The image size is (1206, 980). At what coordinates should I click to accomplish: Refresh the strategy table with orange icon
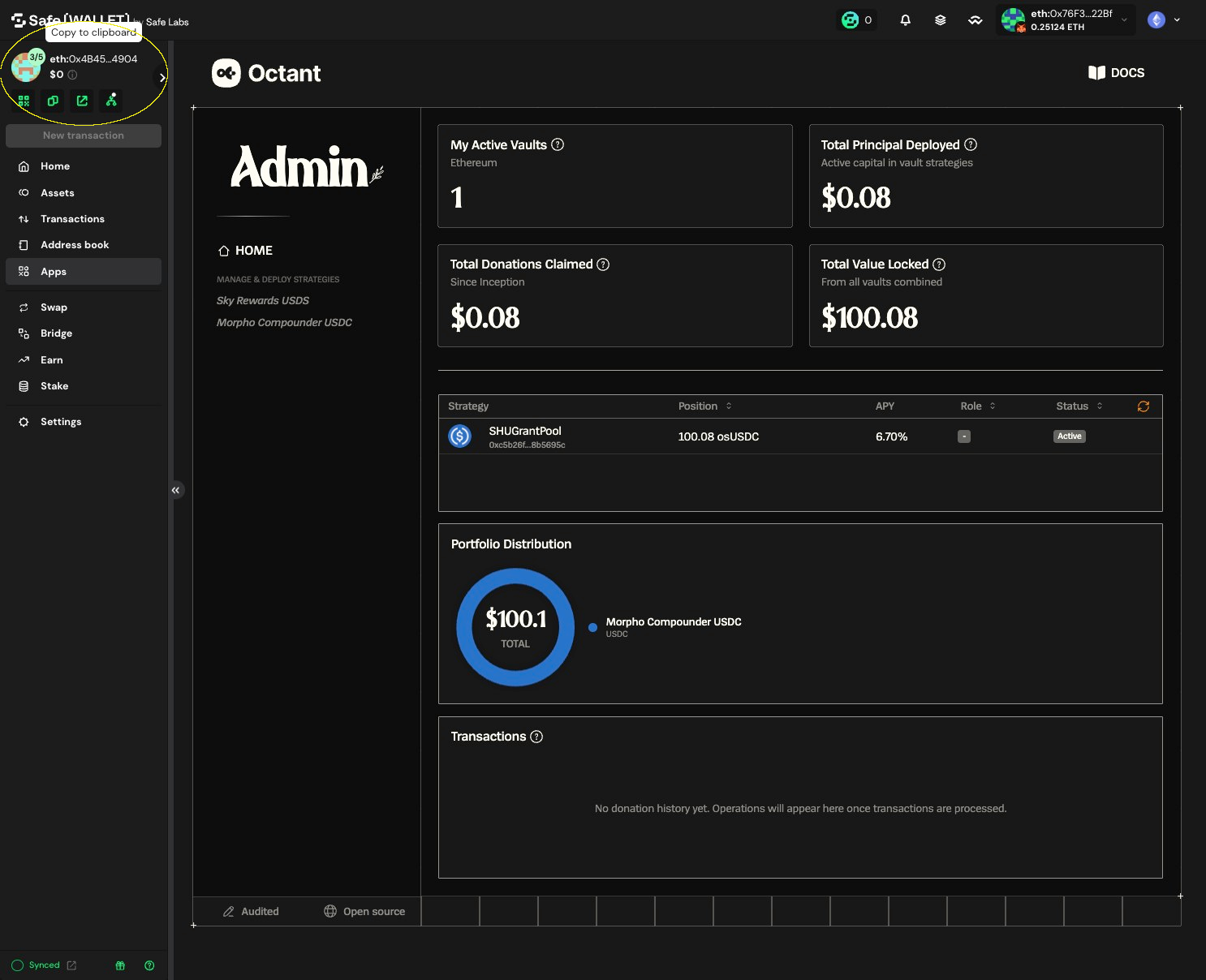click(1144, 406)
